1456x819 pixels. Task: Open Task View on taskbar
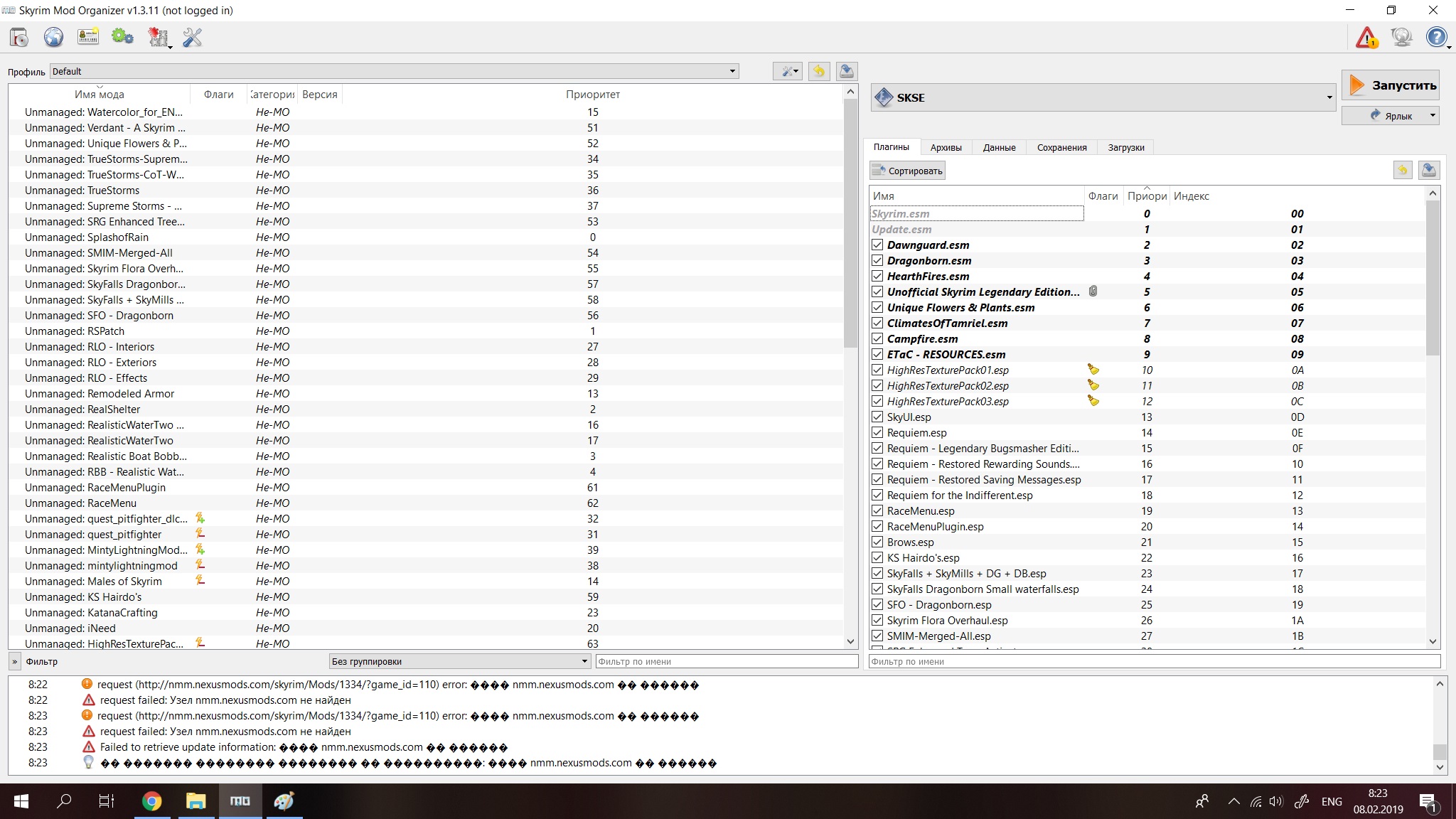click(x=106, y=801)
